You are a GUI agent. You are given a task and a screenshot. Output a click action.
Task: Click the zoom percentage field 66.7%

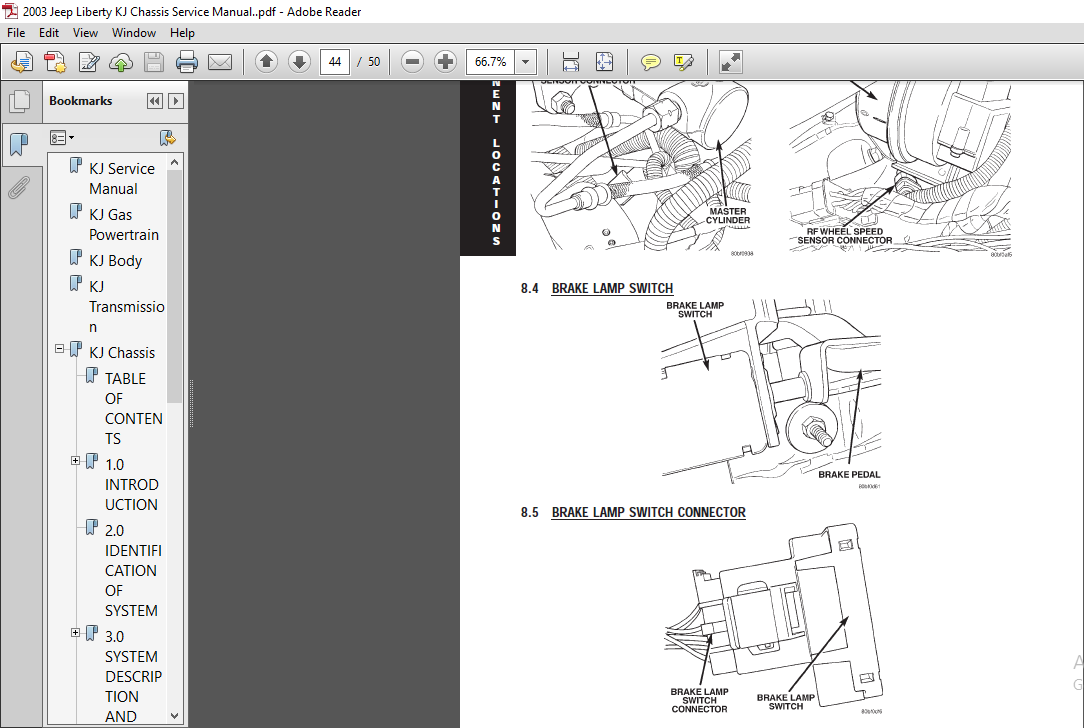pos(490,62)
